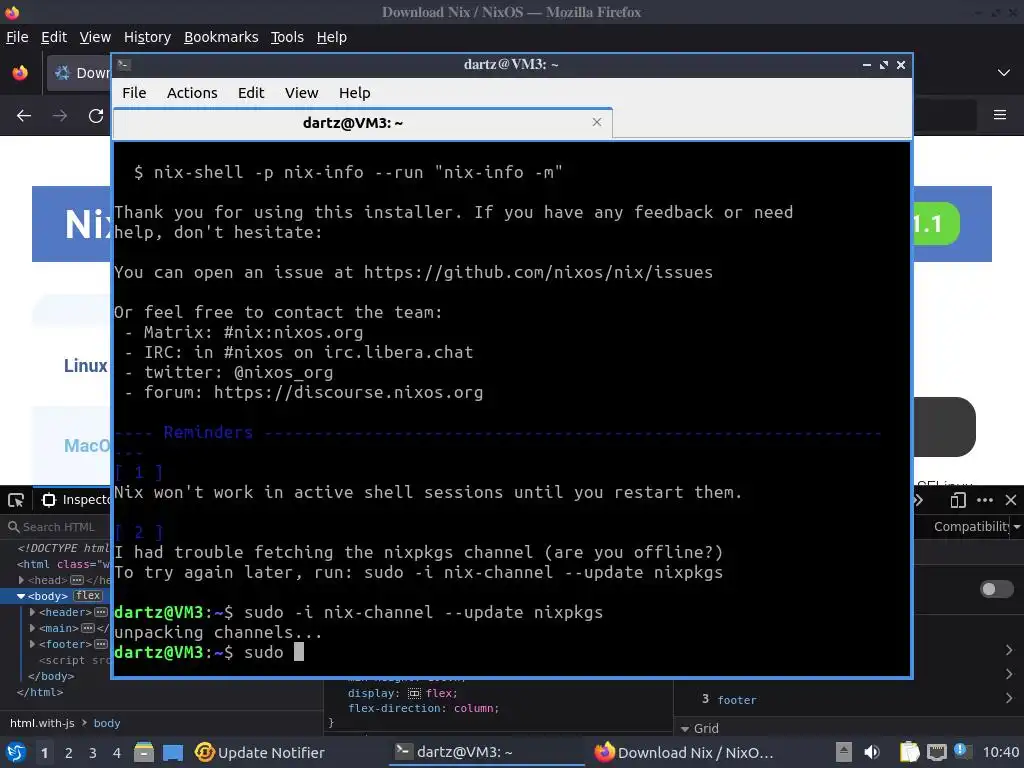This screenshot has height=768, width=1024.
Task: Expand the header node in Inspector
Action: [33, 612]
